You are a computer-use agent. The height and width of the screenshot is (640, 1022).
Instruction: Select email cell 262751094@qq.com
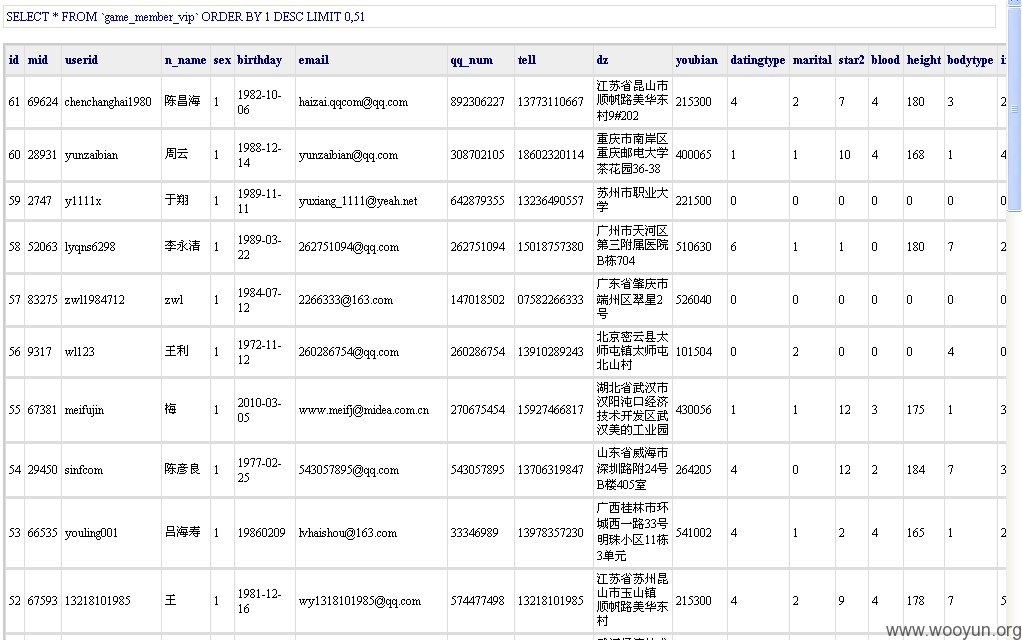(x=349, y=247)
